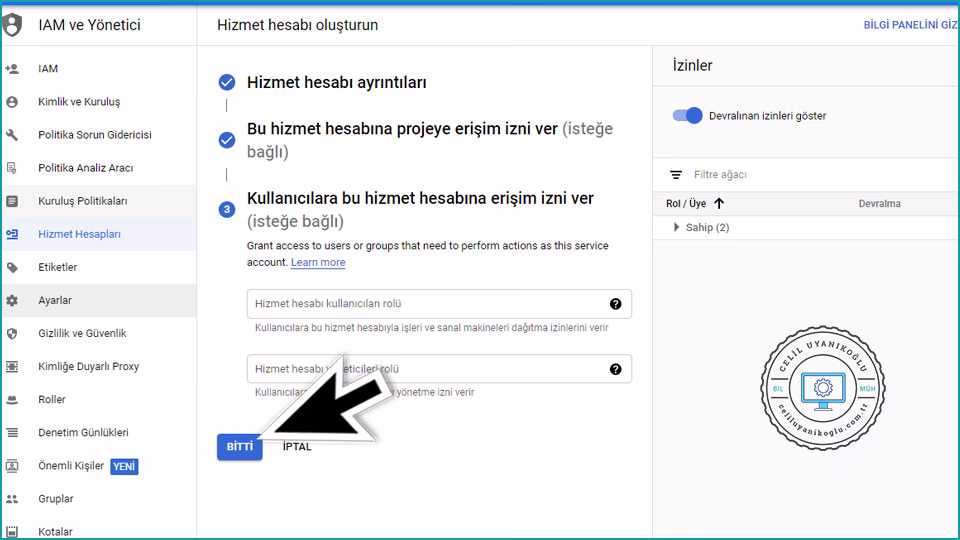Viewport: 960px width, 540px height.
Task: Open Kuruluş Politikaları menu item
Action: [99, 201]
